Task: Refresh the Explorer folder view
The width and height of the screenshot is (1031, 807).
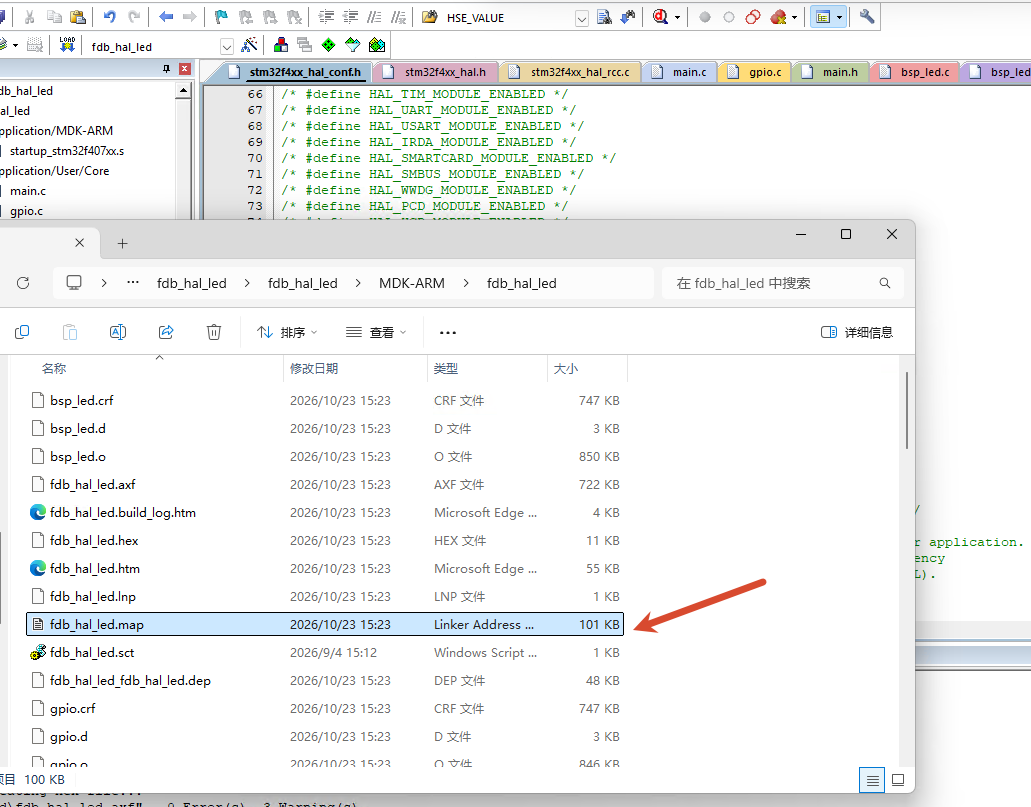Action: (23, 283)
